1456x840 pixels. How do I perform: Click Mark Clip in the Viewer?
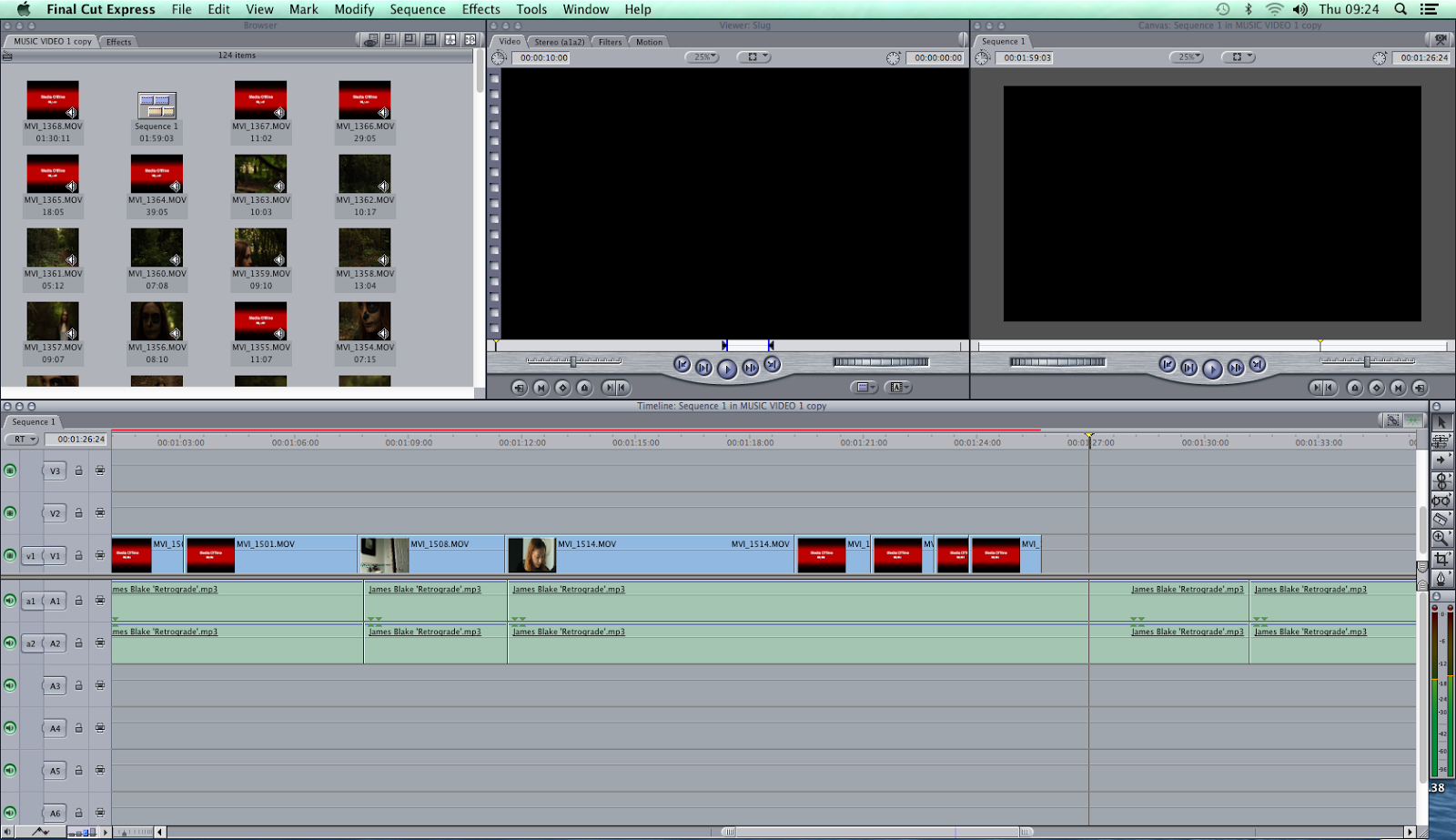pos(541,388)
